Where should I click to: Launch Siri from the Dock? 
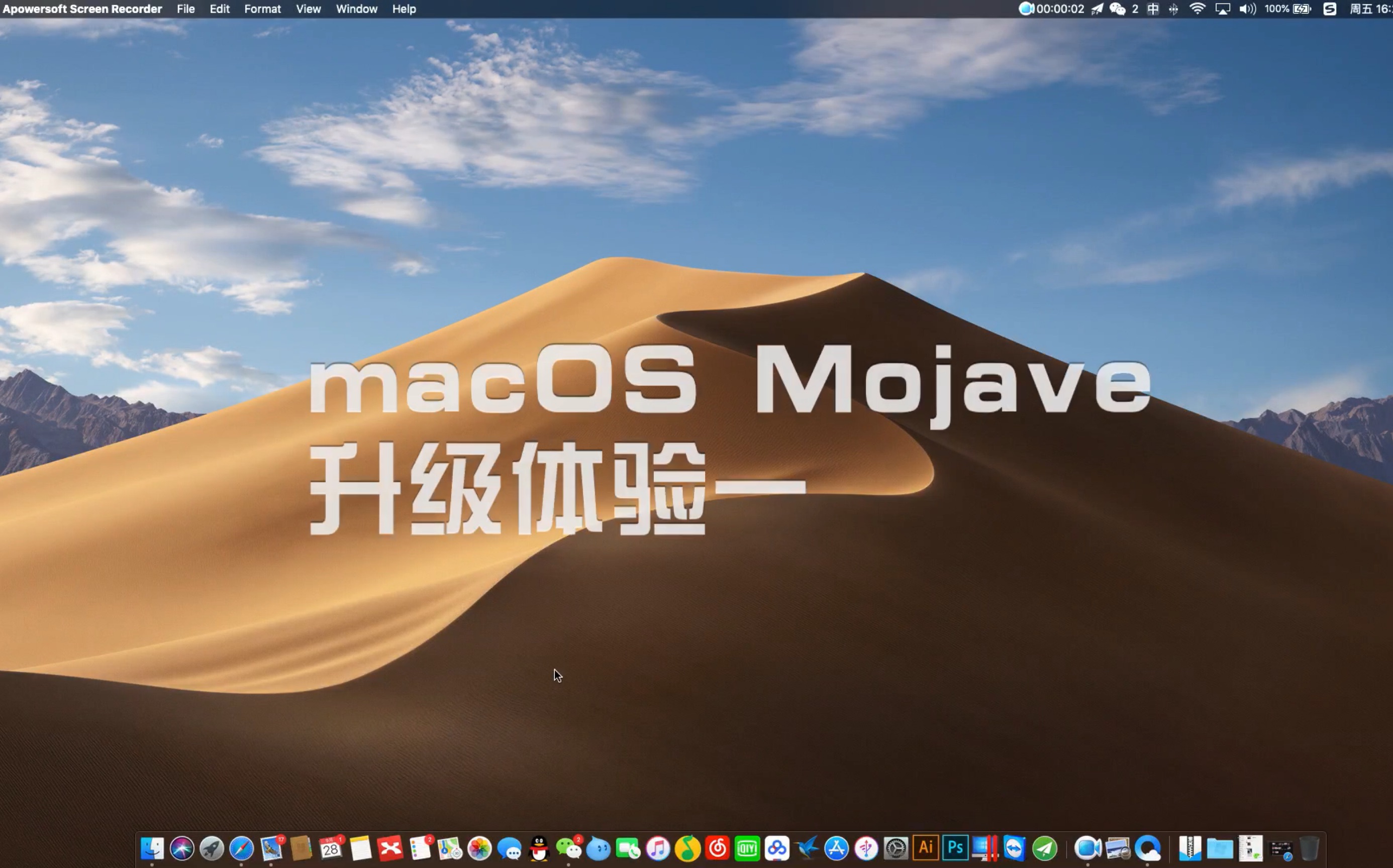pos(182,848)
